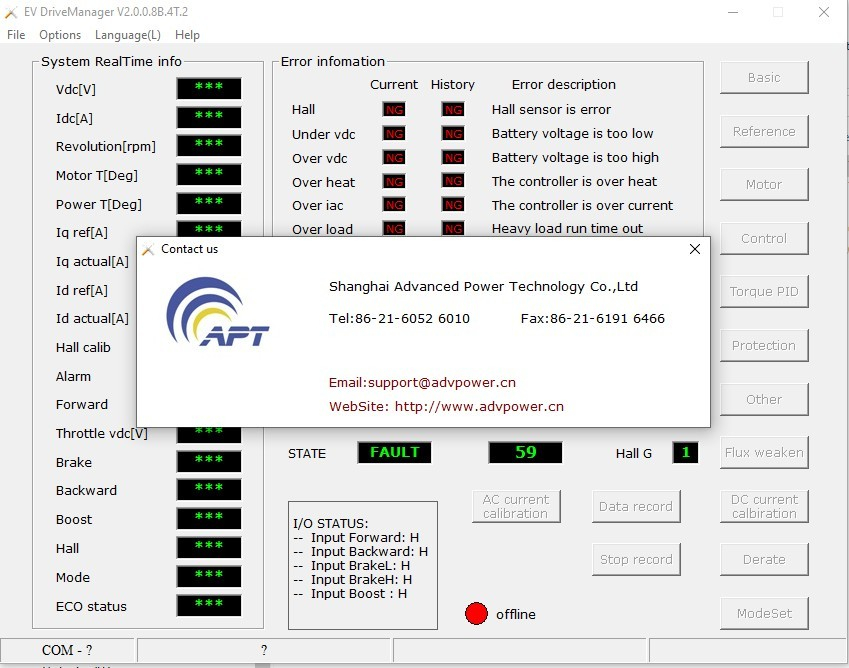Click the Derate button
This screenshot has height=668, width=849.
pyautogui.click(x=764, y=560)
